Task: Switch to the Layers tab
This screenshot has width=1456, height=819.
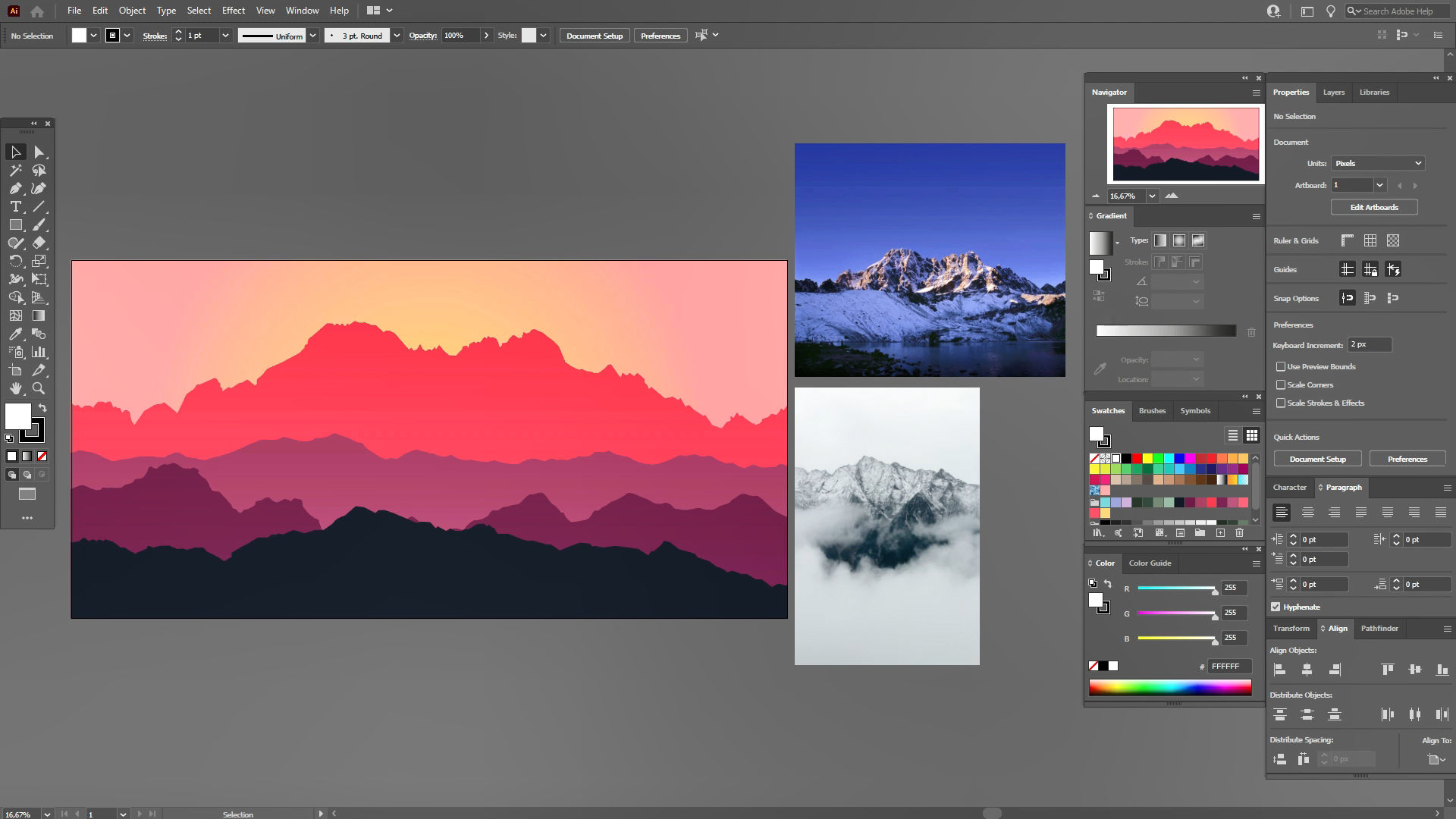Action: [x=1333, y=93]
